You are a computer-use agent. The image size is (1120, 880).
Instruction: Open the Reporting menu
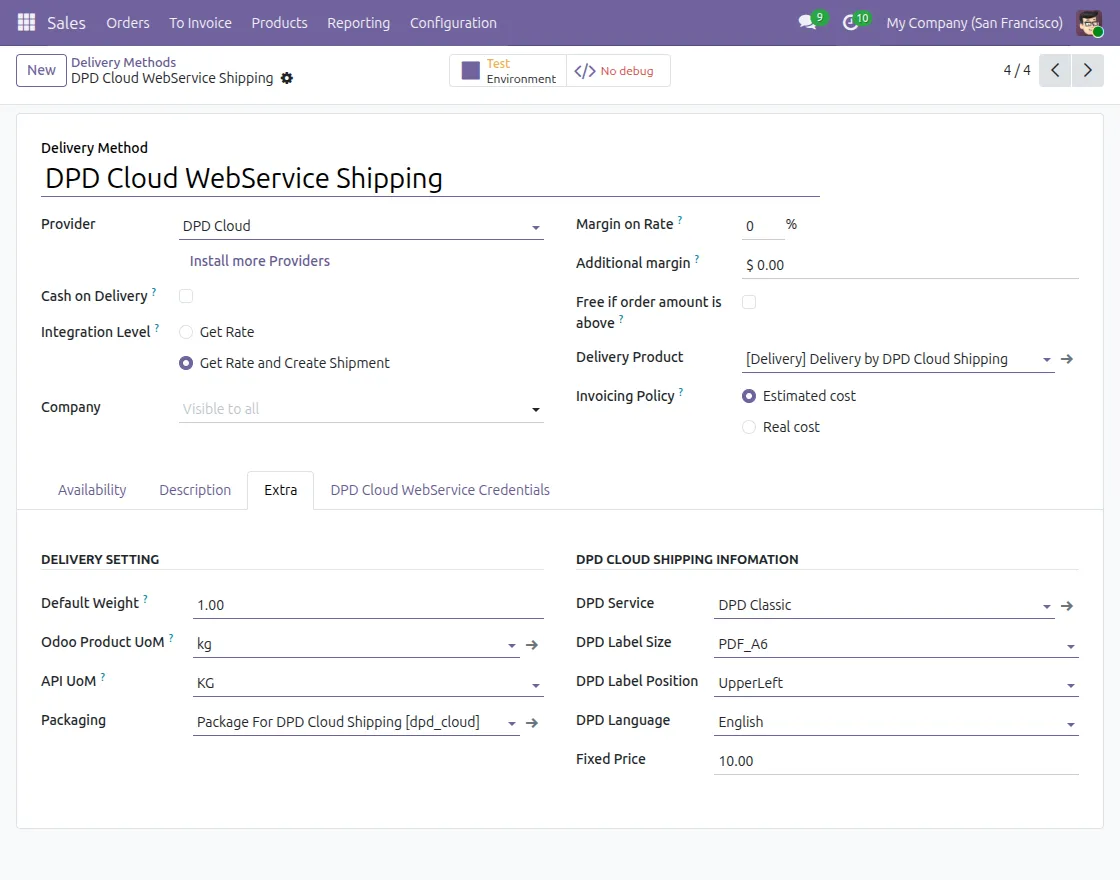pyautogui.click(x=358, y=22)
